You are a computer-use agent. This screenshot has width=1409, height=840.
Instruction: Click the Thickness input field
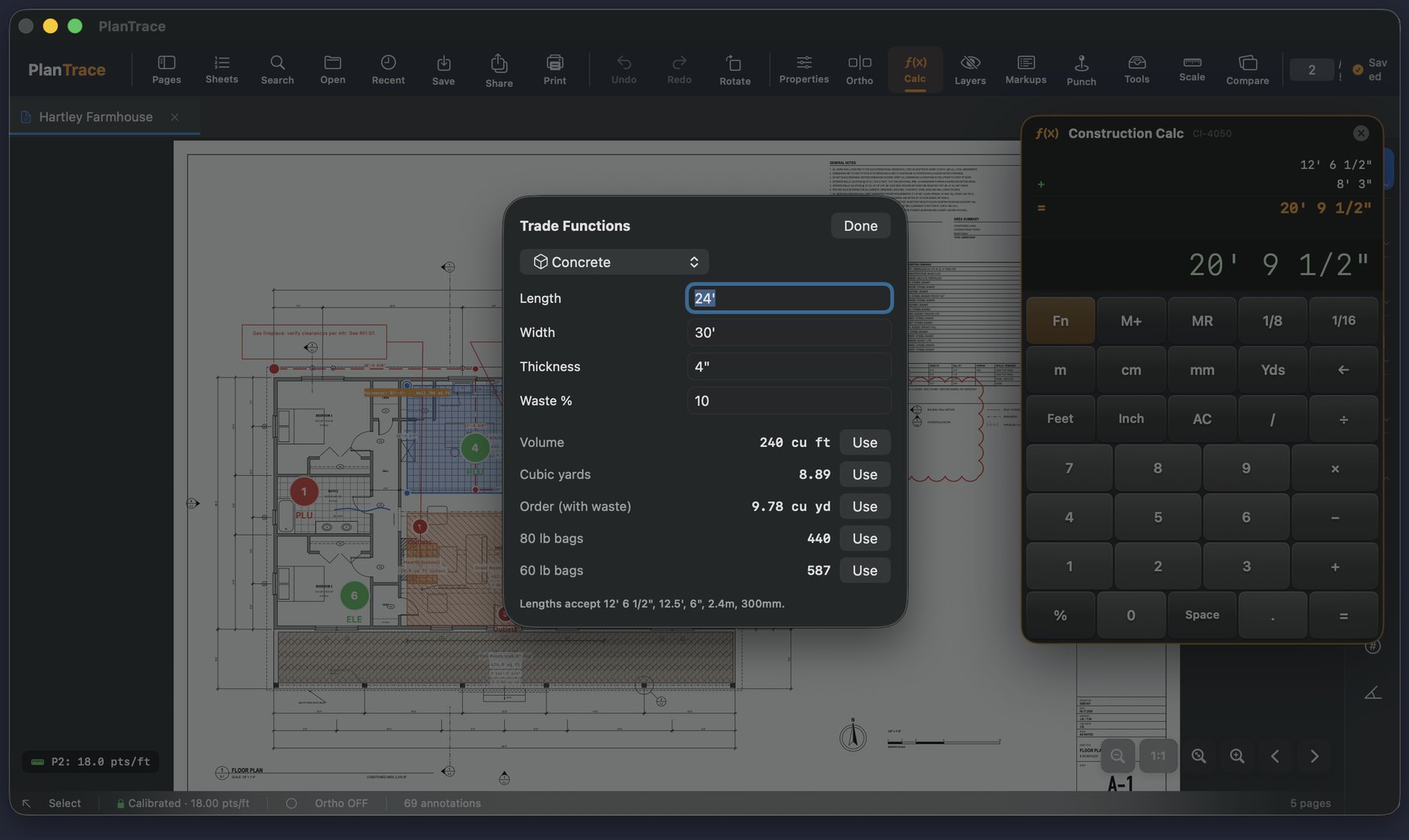tap(789, 366)
